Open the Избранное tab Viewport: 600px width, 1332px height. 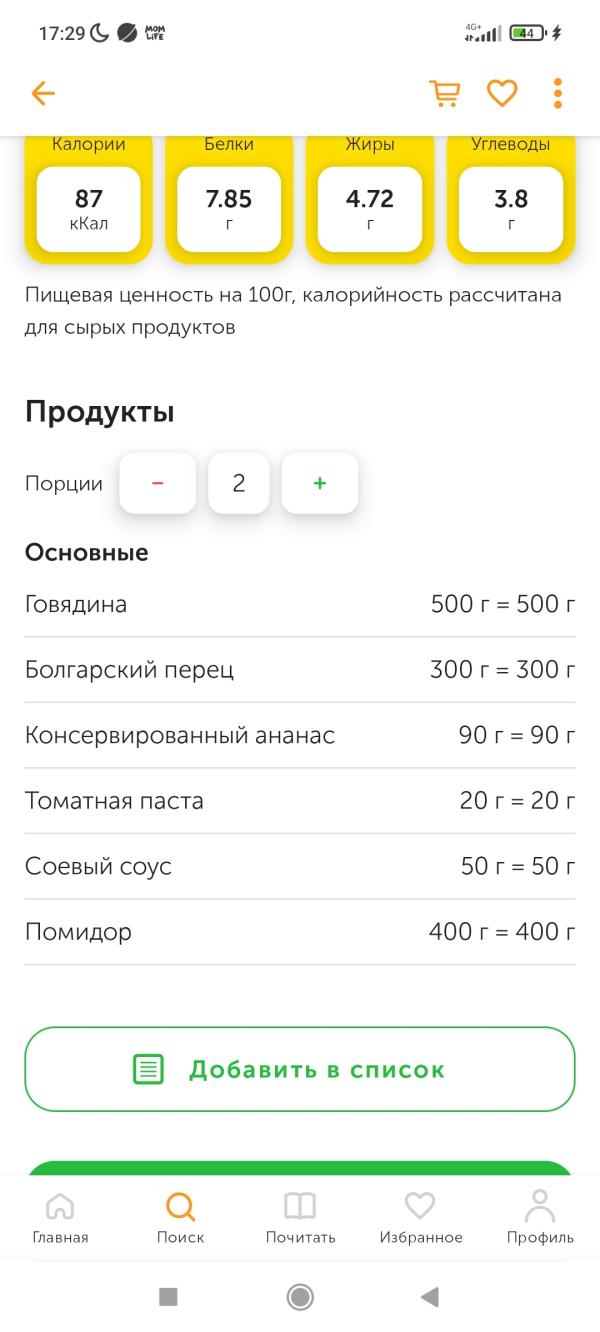(421, 1216)
